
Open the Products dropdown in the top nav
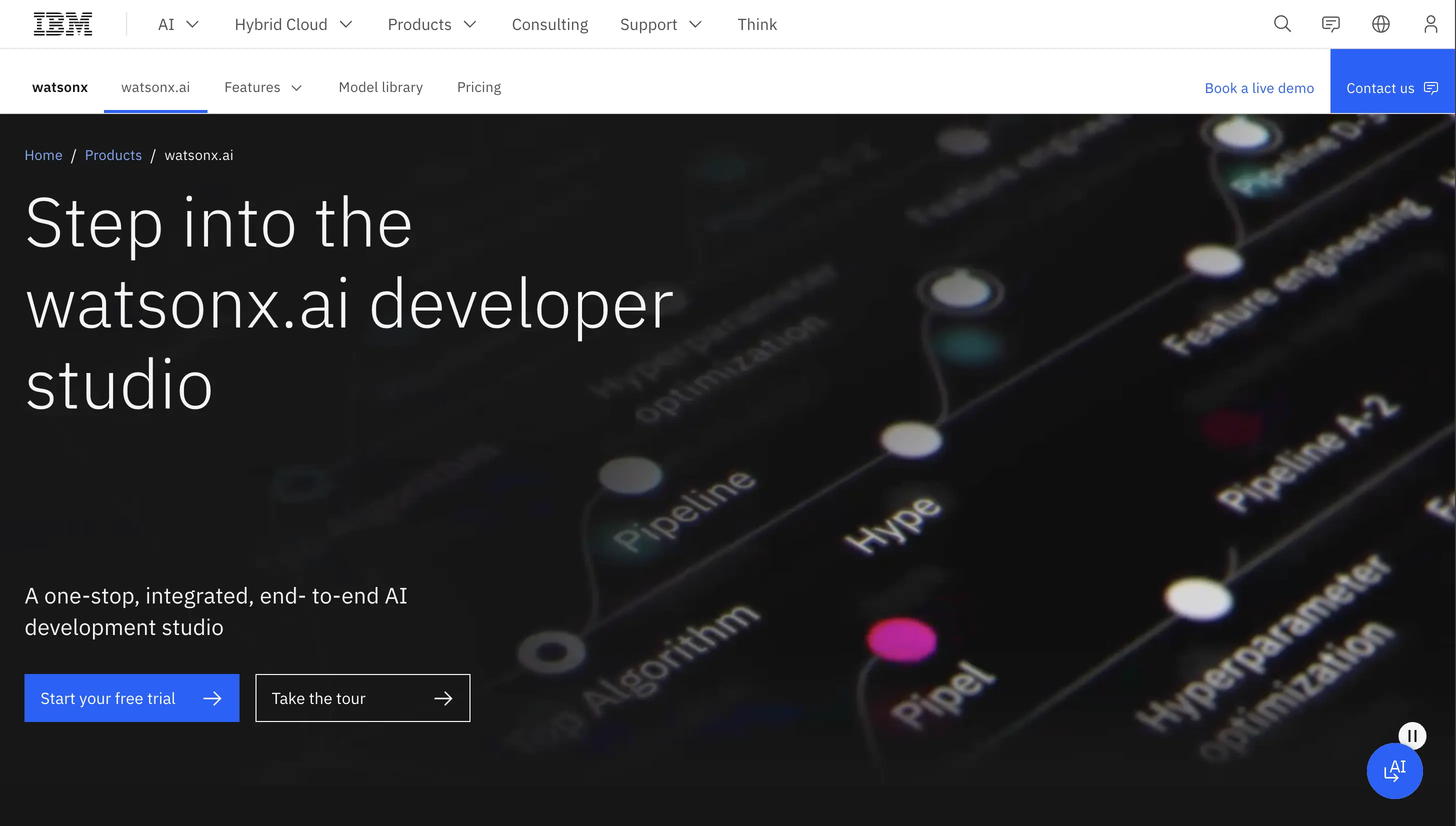point(431,24)
